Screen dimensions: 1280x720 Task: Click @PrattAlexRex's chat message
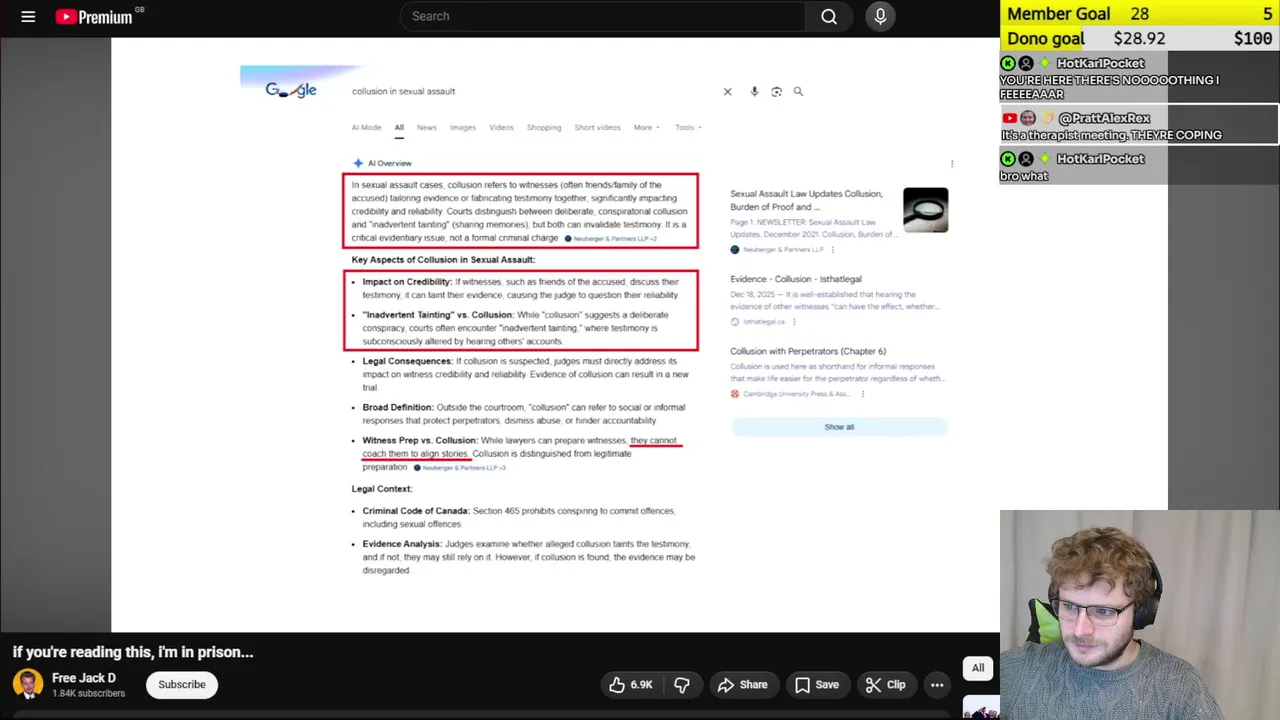(x=1140, y=127)
